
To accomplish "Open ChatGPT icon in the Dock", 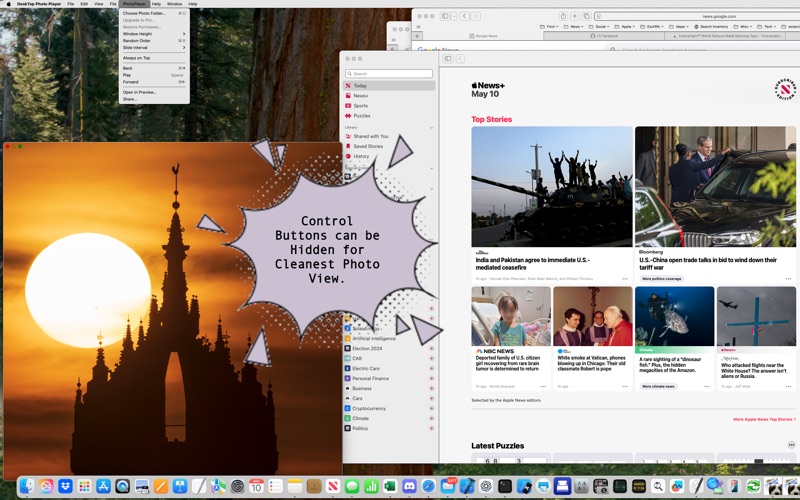I will 486,486.
